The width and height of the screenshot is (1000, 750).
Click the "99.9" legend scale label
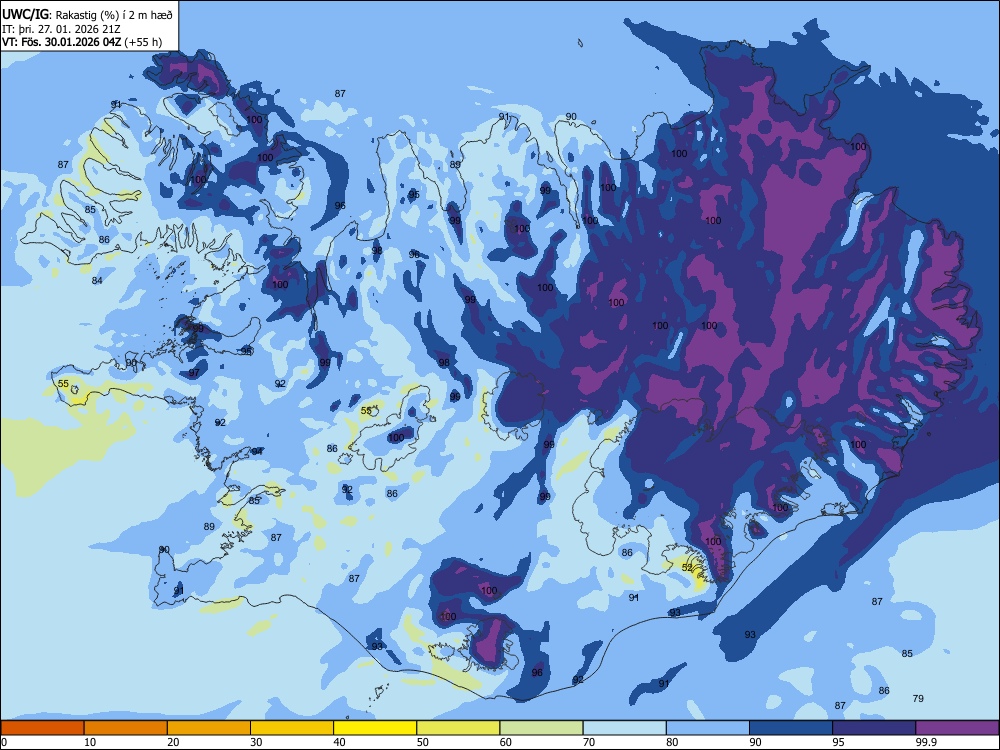pyautogui.click(x=926, y=742)
